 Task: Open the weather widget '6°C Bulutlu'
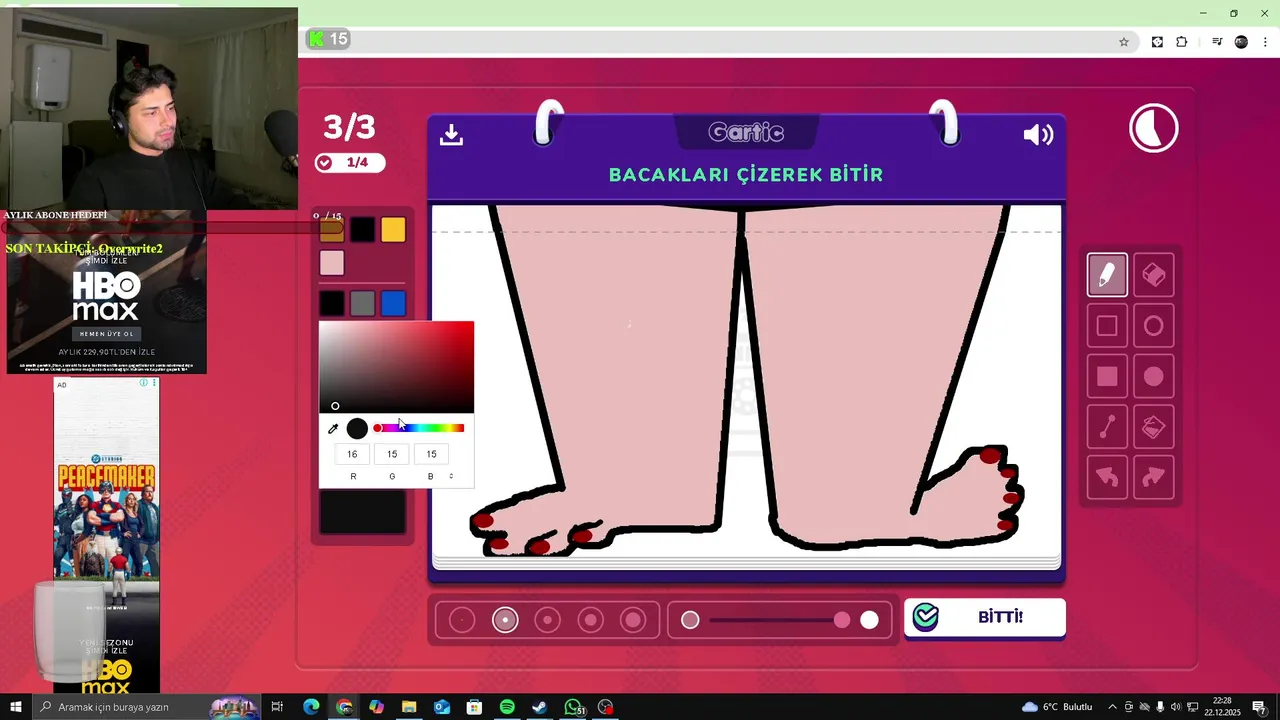[1057, 707]
